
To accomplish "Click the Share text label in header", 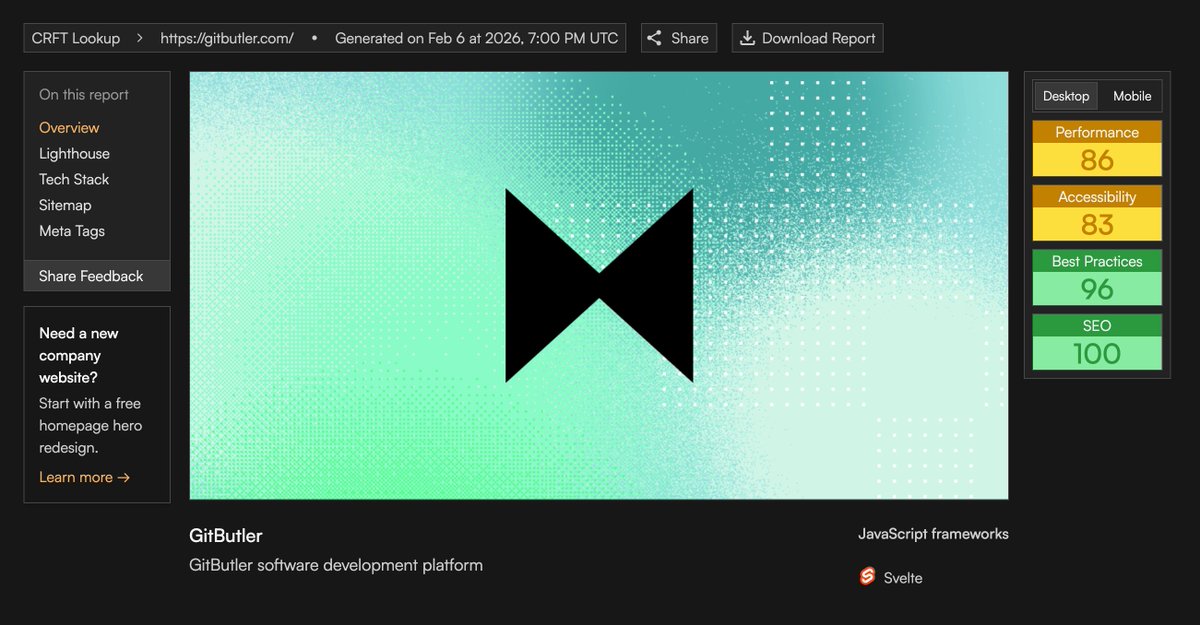I will coord(690,38).
